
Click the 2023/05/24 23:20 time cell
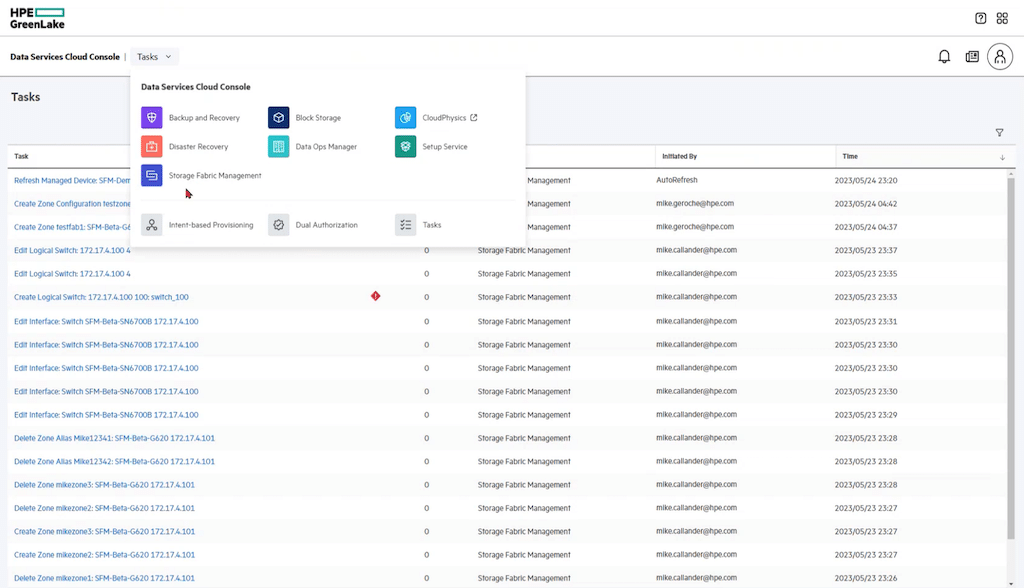pos(866,180)
